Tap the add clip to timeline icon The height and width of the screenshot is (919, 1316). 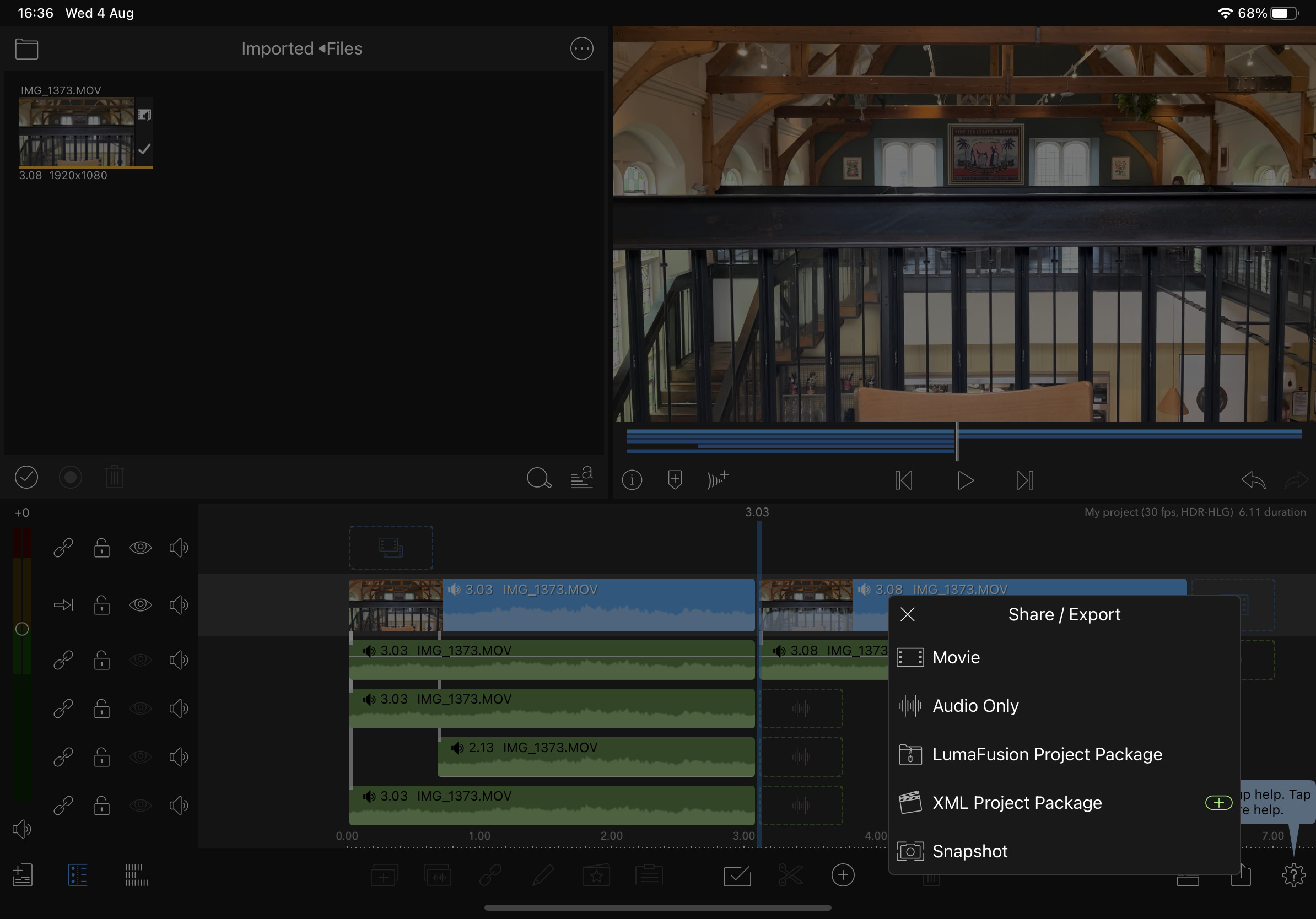click(384, 875)
